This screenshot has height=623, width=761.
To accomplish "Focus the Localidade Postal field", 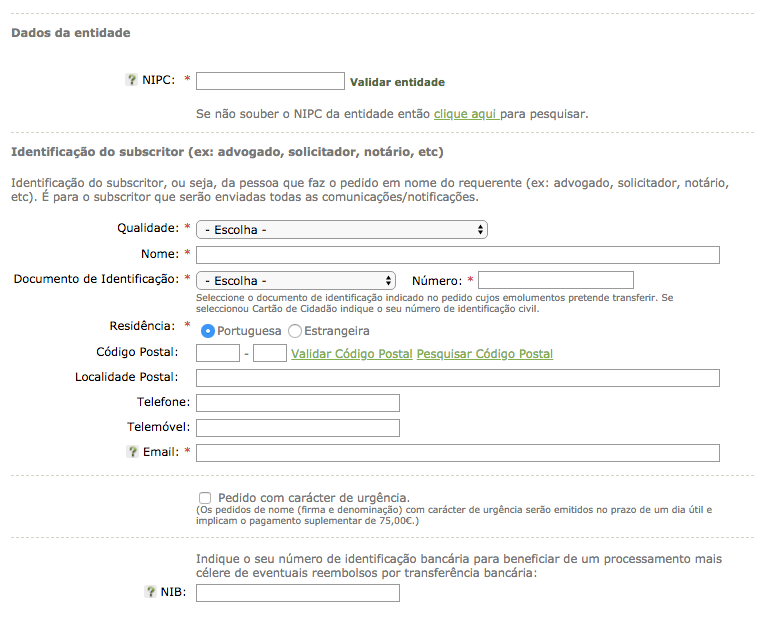I will pos(458,378).
